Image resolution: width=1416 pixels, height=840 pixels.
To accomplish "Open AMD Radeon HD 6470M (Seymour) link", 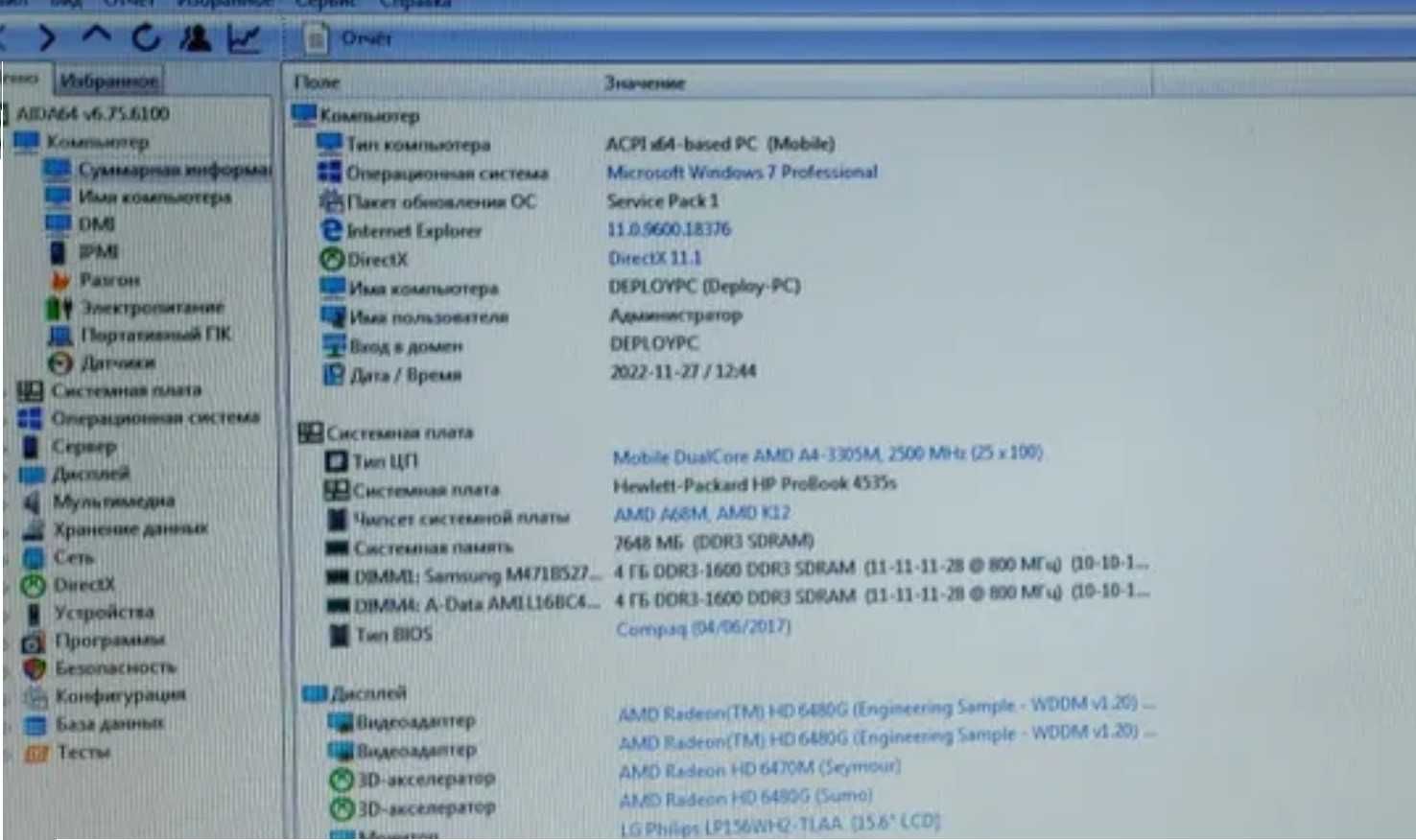I will click(760, 769).
